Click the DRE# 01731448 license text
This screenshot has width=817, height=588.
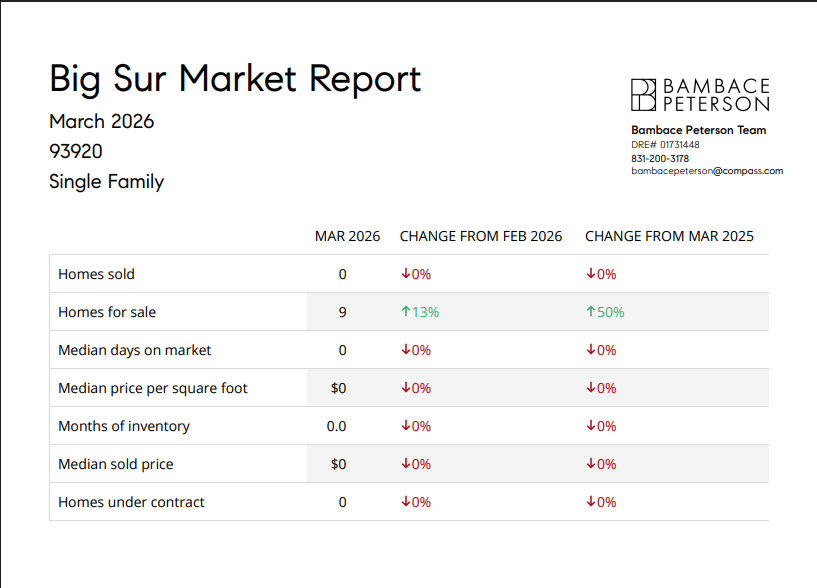[x=665, y=145]
